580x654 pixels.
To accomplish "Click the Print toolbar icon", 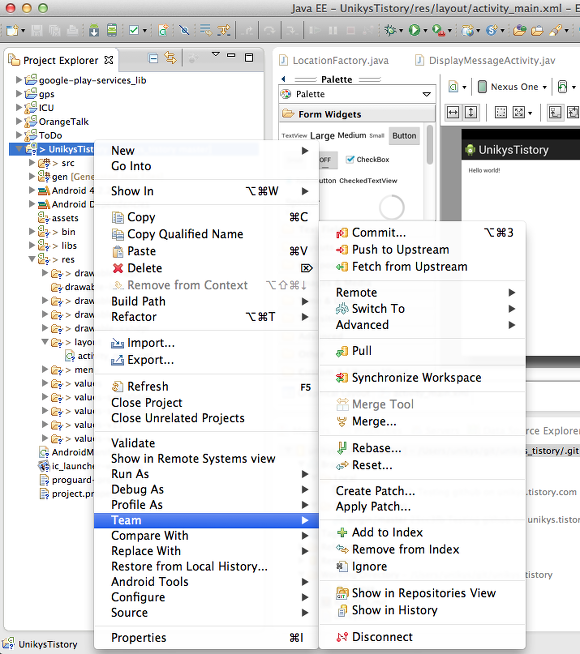I will tap(73, 30).
